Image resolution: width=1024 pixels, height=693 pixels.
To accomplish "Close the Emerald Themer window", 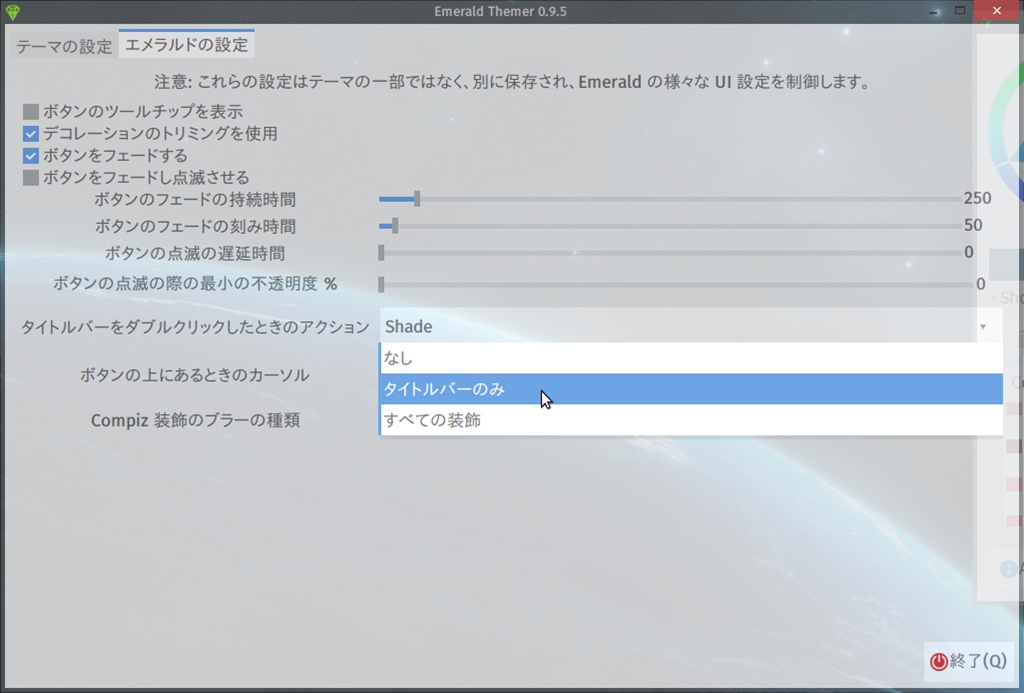I will (x=997, y=10).
